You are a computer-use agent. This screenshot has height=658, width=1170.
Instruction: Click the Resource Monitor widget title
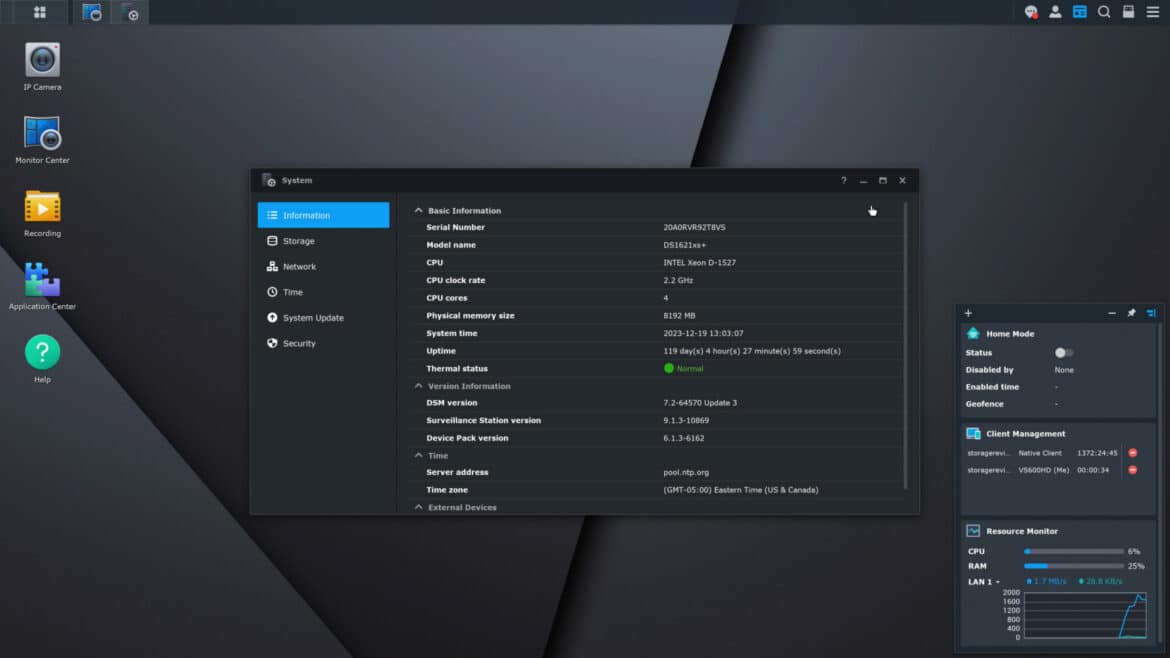pos(1022,531)
